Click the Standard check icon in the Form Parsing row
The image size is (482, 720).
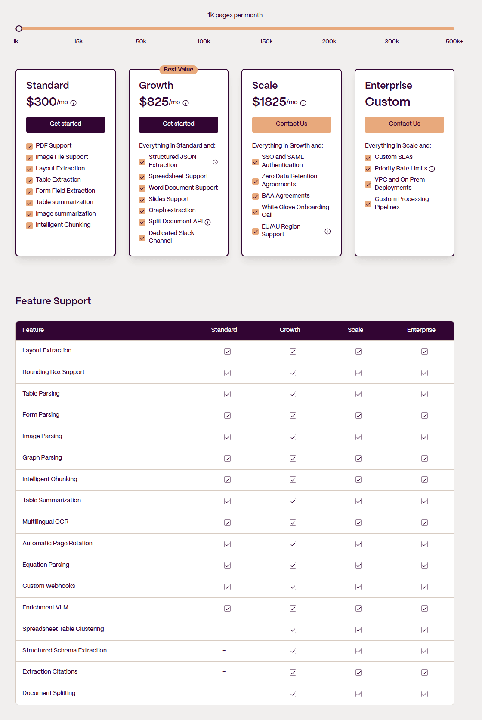point(227,416)
